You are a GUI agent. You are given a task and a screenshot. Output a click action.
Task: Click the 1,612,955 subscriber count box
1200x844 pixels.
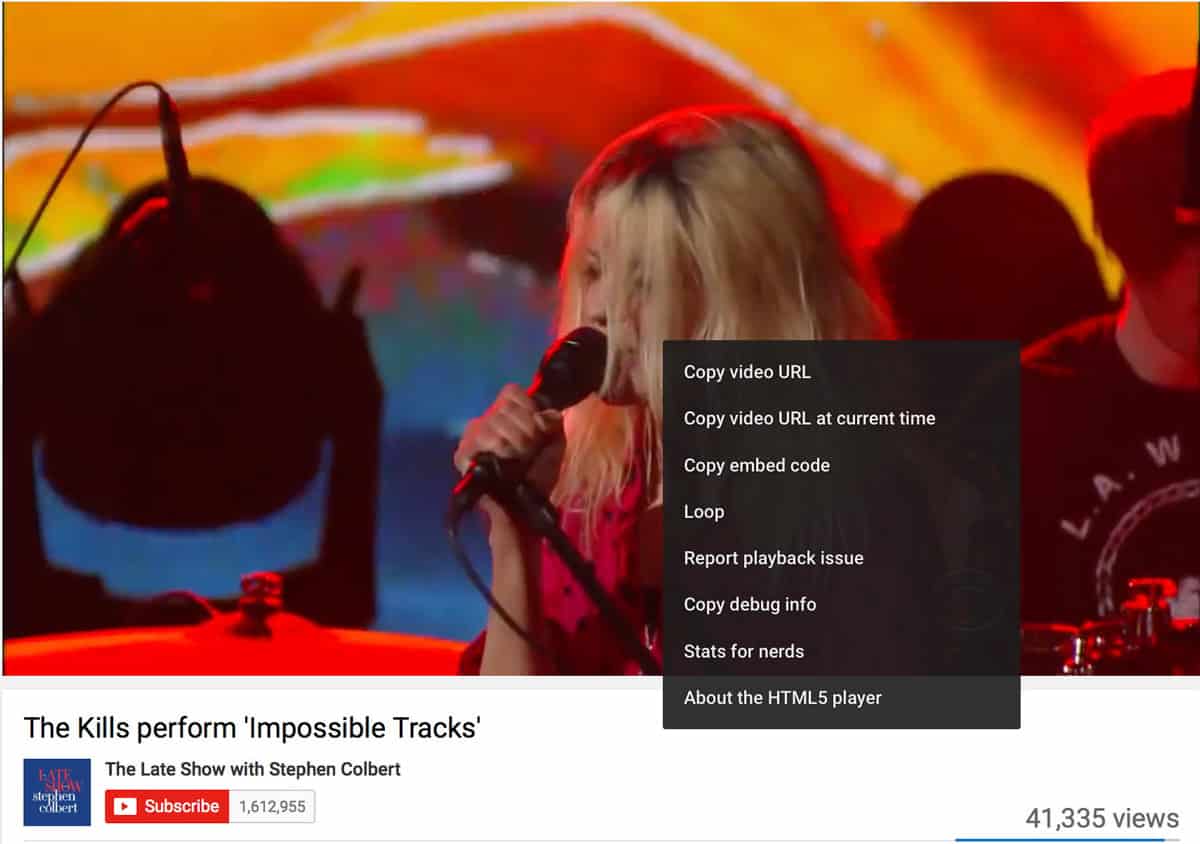tap(272, 806)
